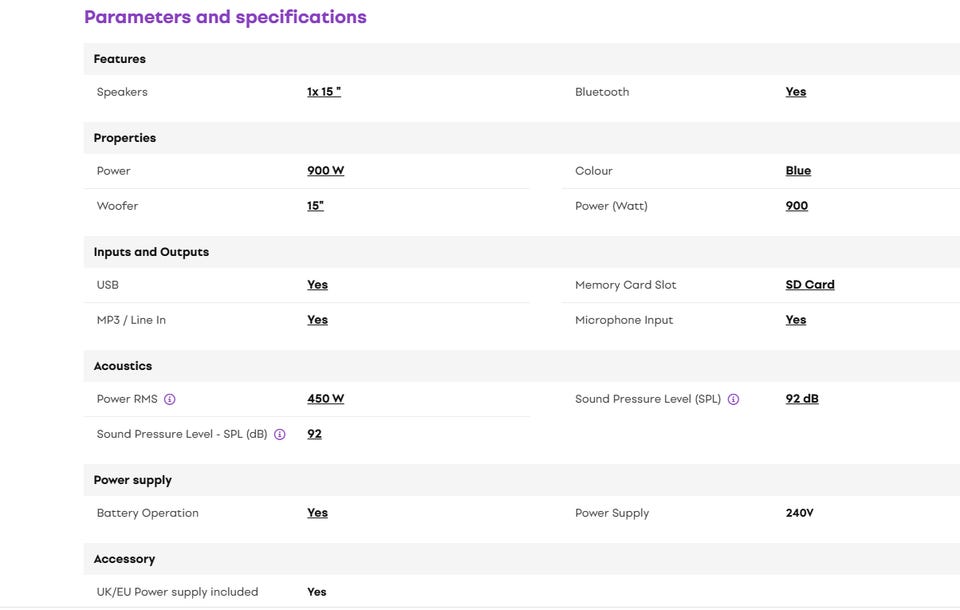Viewport: 960px width, 610px height.
Task: Open the 'Blue' colour link
Action: 798,171
